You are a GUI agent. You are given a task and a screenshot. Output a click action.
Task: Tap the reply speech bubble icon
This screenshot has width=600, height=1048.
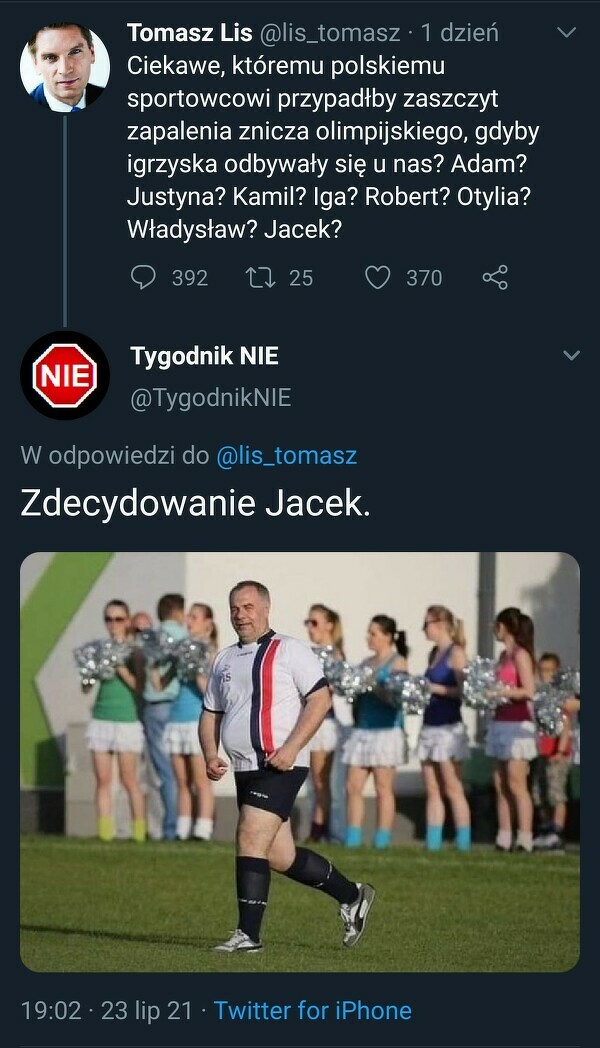(x=143, y=277)
